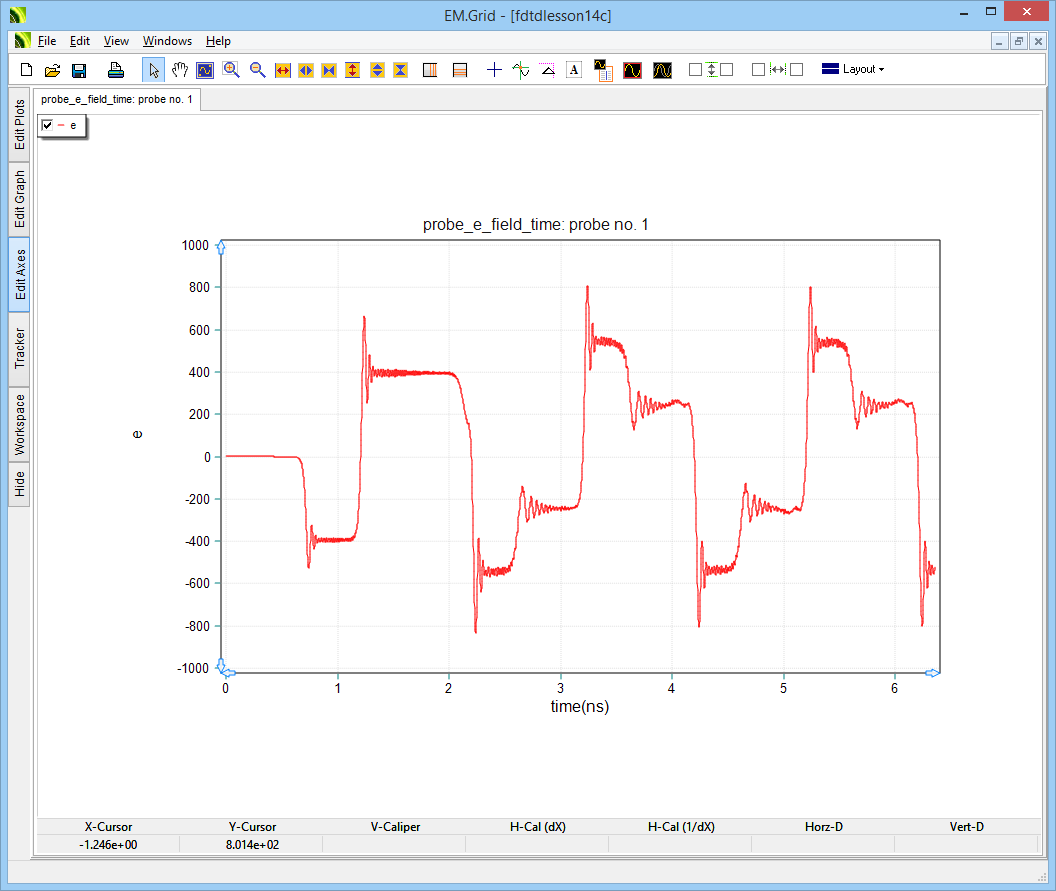
Task: Click the New document icon
Action: pos(27,70)
